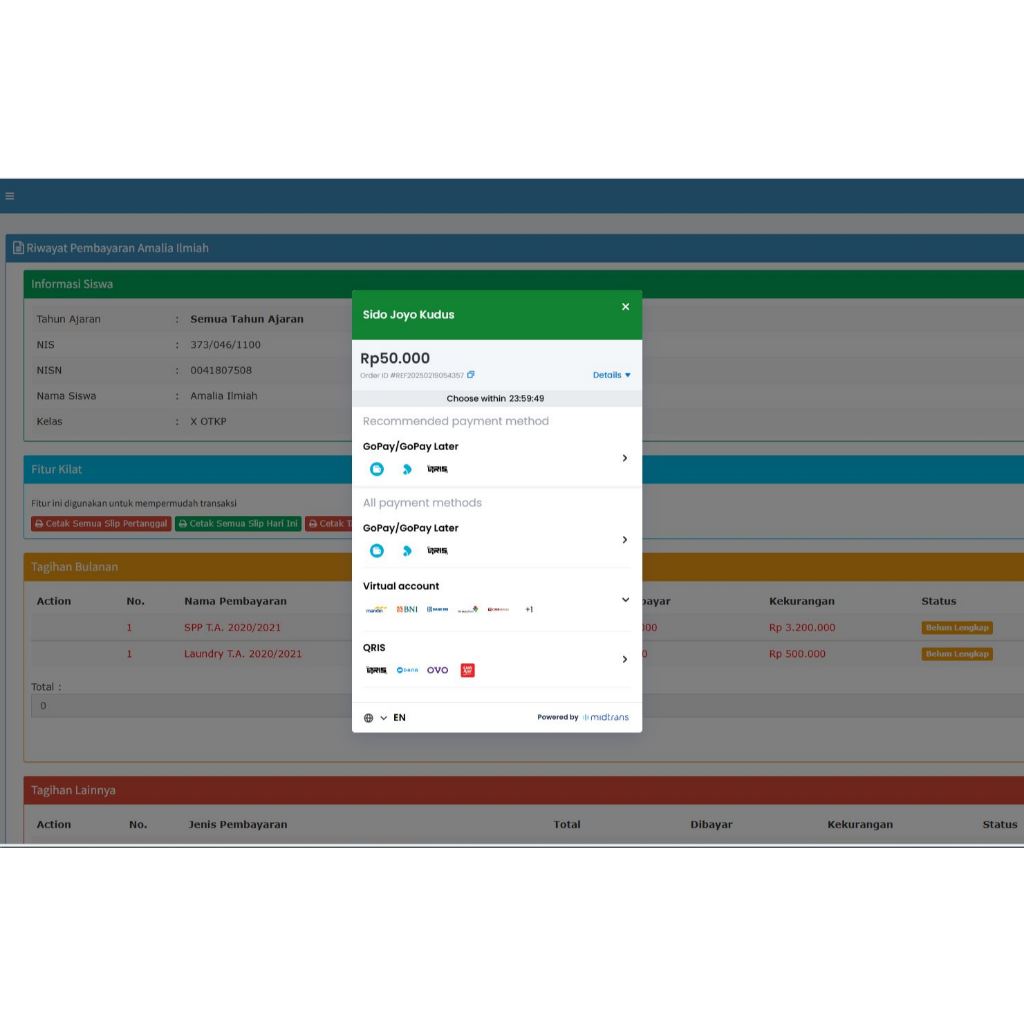Toggle the hamburger sidebar menu icon
1024x1024 pixels.
(x=10, y=196)
